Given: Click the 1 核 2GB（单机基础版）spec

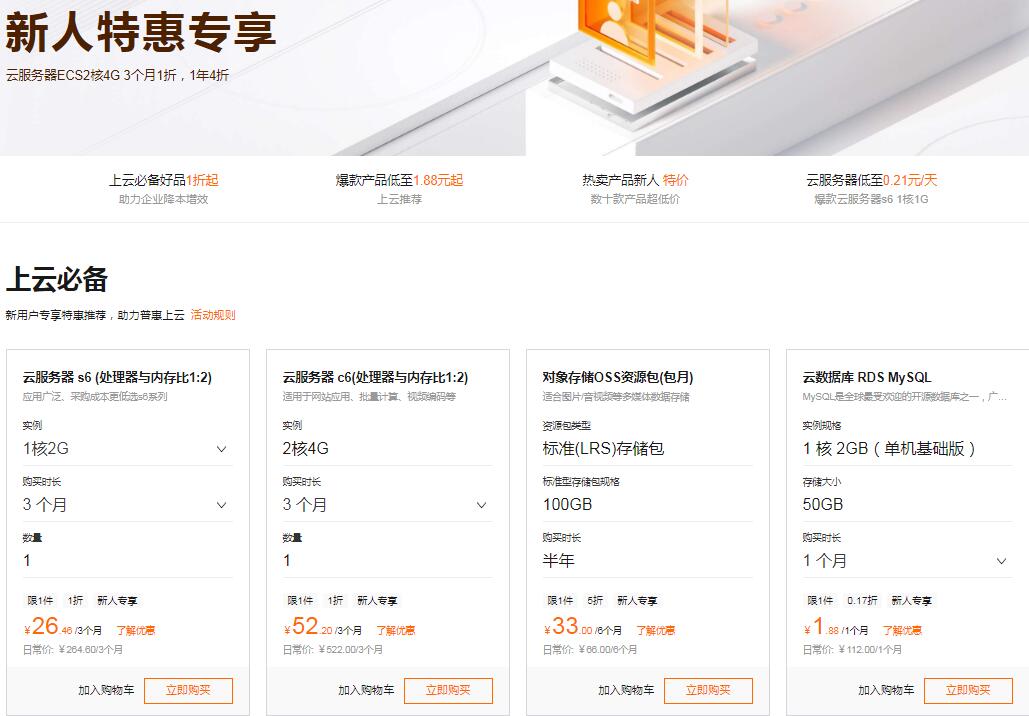Looking at the screenshot, I should click(889, 449).
